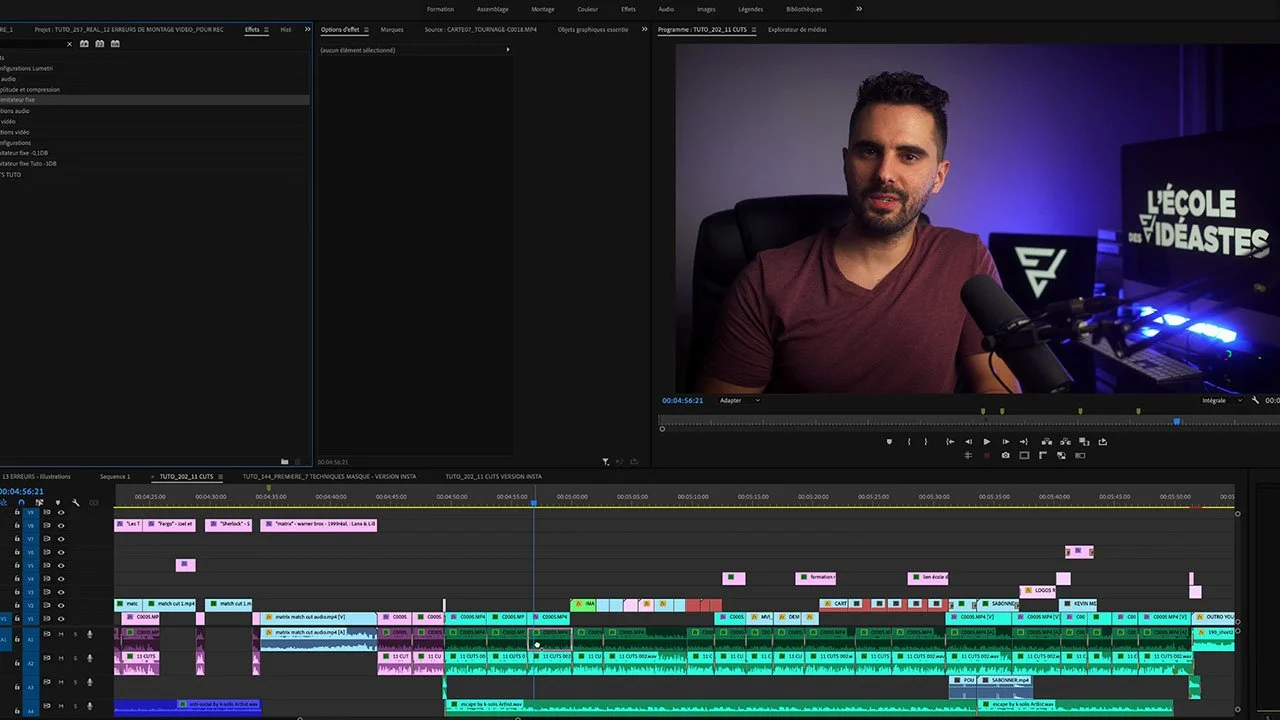Step forward one frame in Program monitor
Viewport: 1280px width, 720px height.
(1005, 441)
